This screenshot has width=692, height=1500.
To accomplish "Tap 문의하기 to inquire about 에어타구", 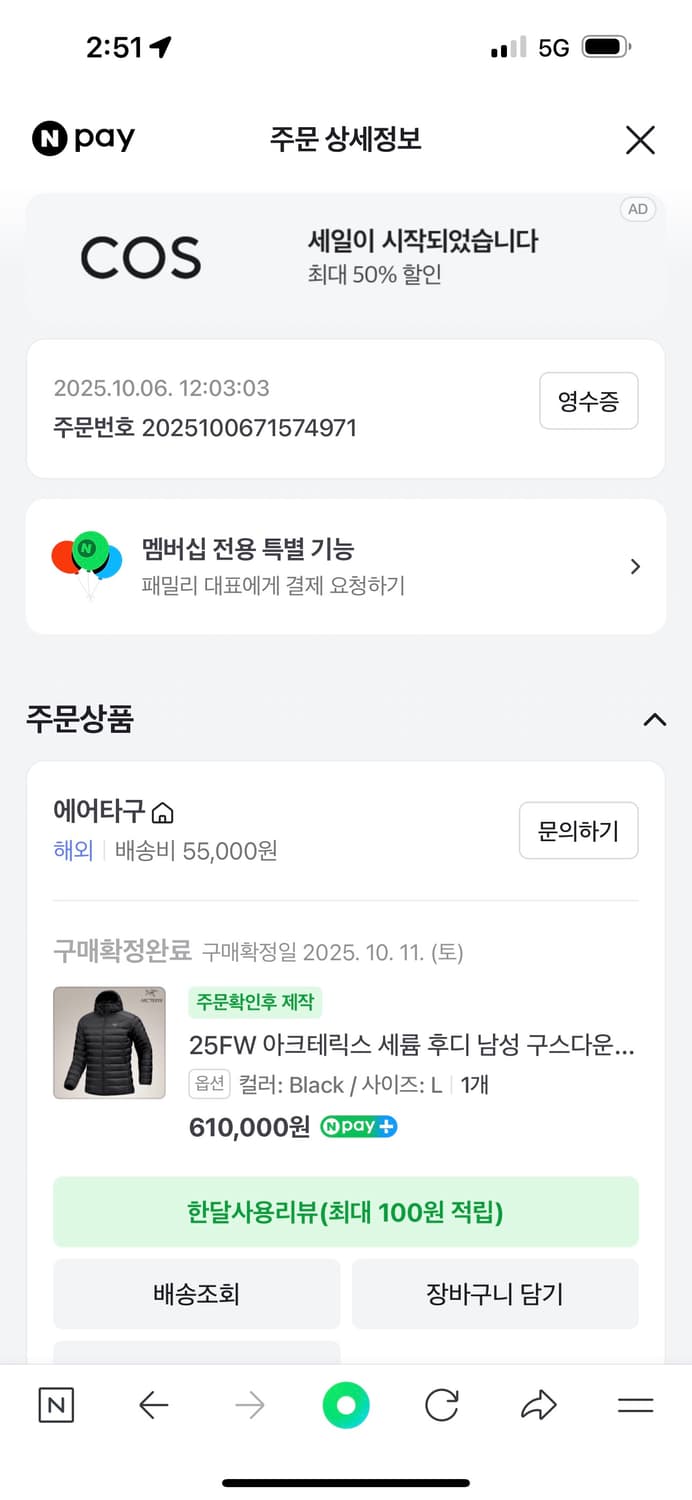I will [578, 830].
